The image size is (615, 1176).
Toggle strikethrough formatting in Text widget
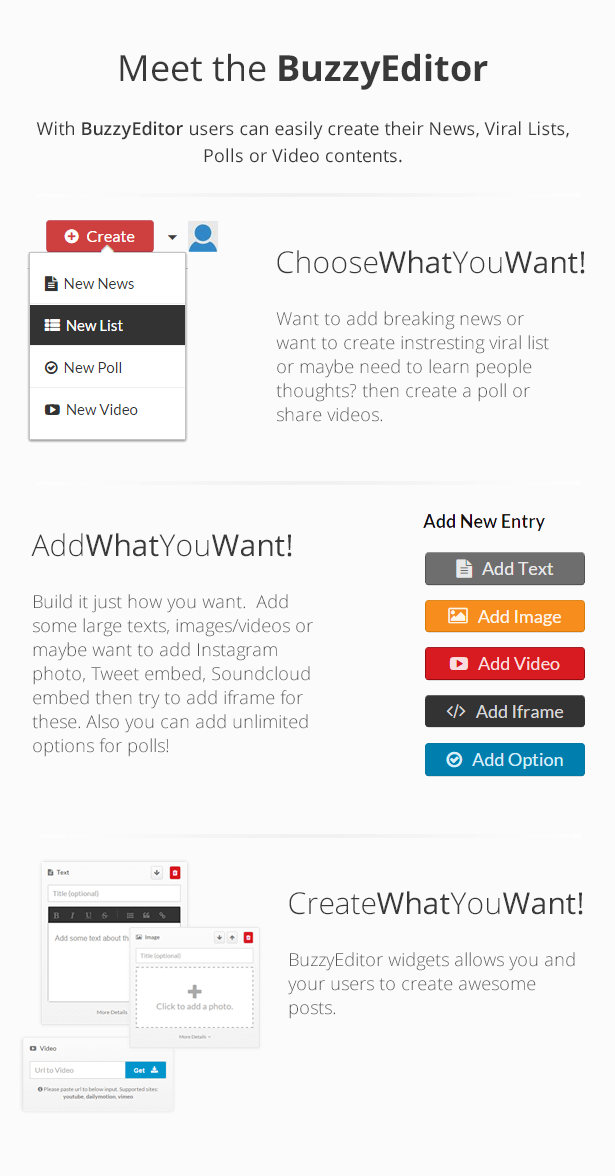tap(105, 915)
